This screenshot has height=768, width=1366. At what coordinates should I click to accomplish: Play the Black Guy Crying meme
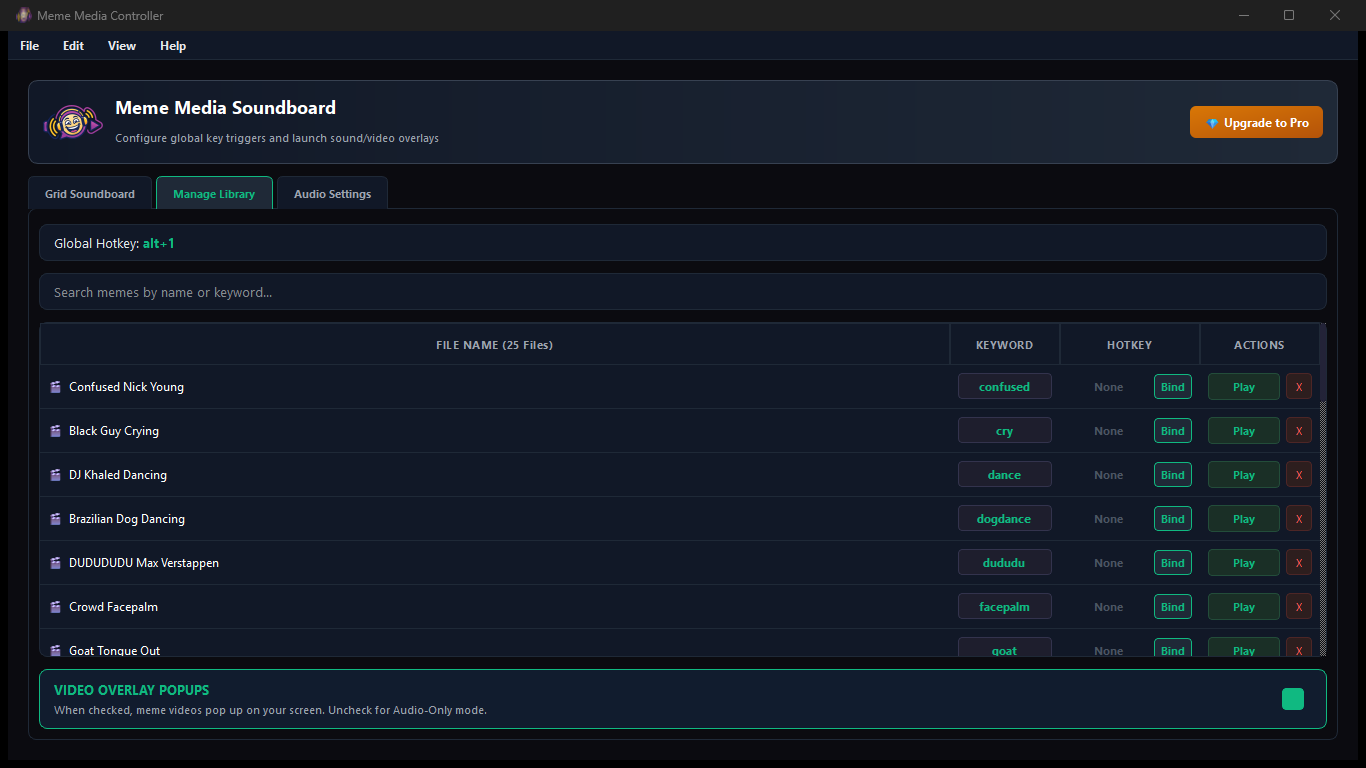(x=1244, y=431)
